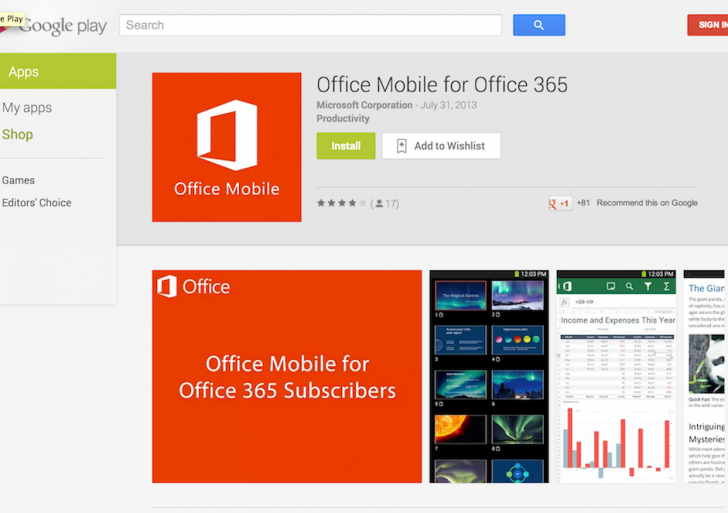Click the Office logo in promo banner
Viewport: 728px width, 513px height.
194,286
